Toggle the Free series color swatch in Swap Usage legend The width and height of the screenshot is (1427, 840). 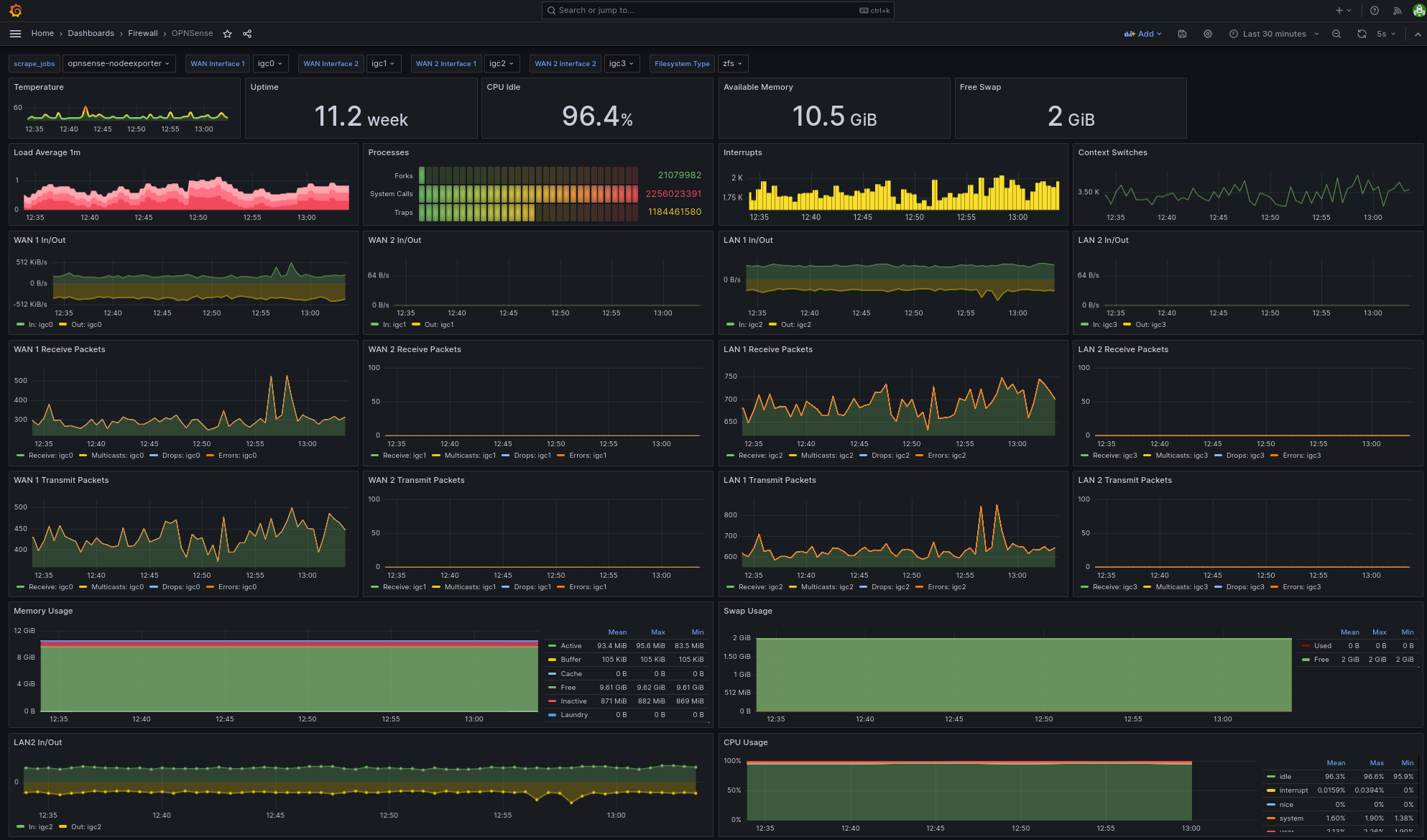[x=1306, y=660]
